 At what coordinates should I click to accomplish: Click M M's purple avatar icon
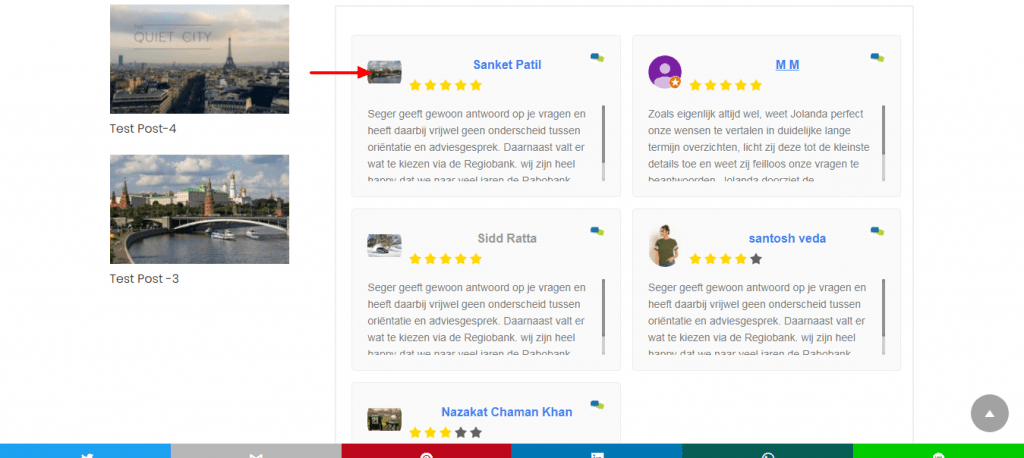(665, 72)
